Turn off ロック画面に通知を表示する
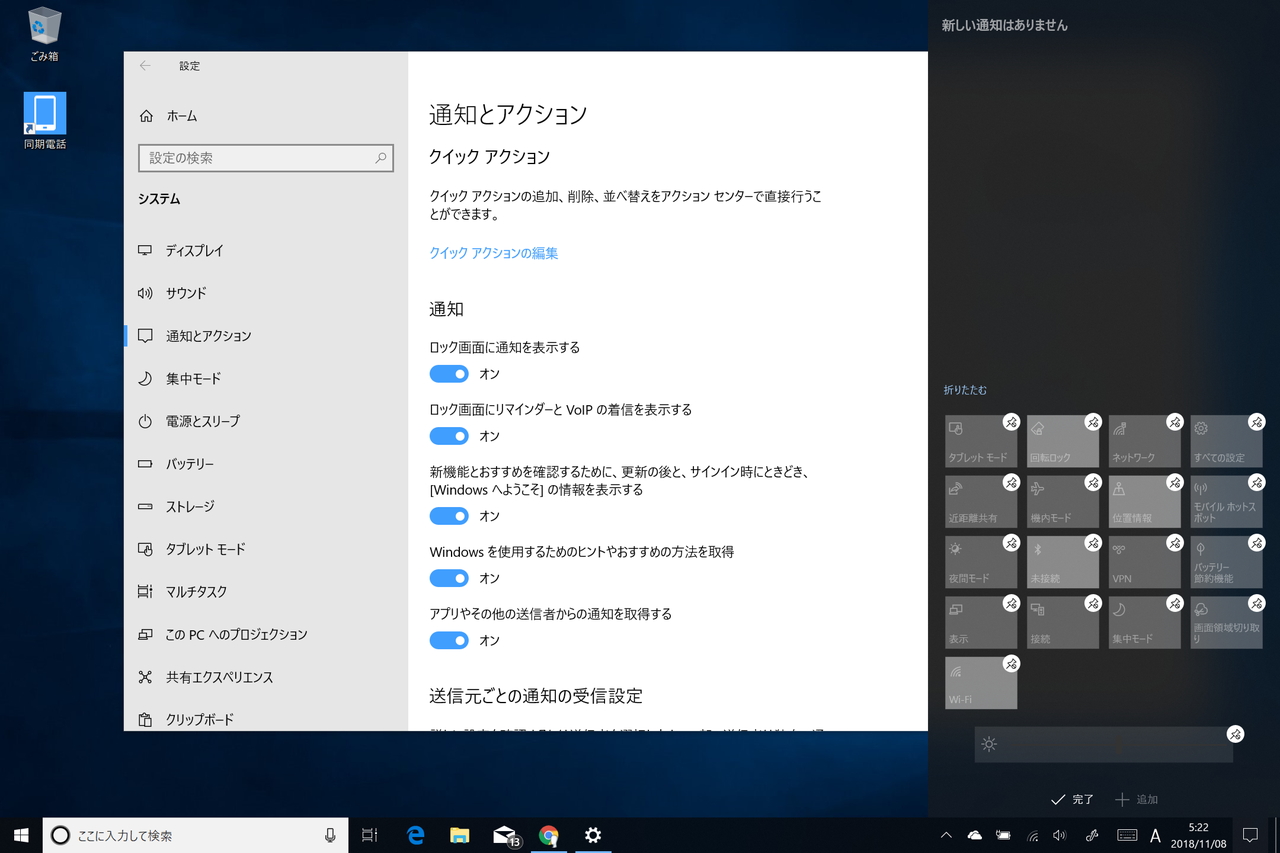Image resolution: width=1280 pixels, height=853 pixels. (x=449, y=373)
